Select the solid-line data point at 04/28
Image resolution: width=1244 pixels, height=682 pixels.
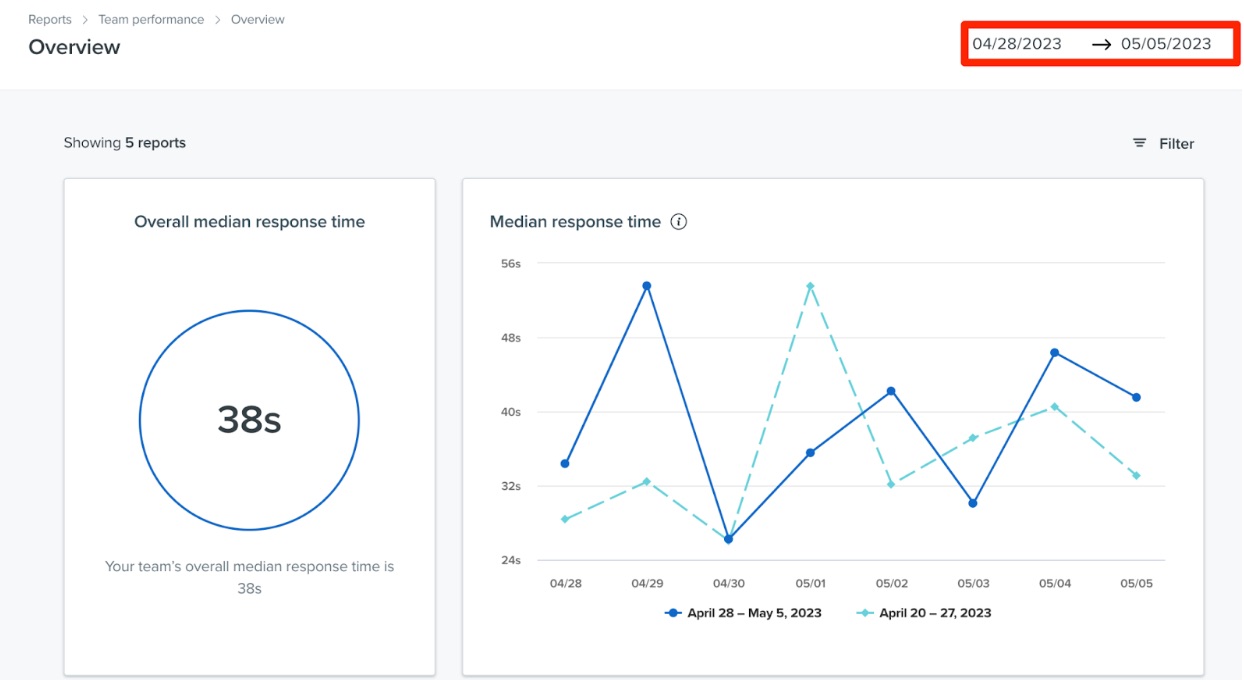click(565, 464)
